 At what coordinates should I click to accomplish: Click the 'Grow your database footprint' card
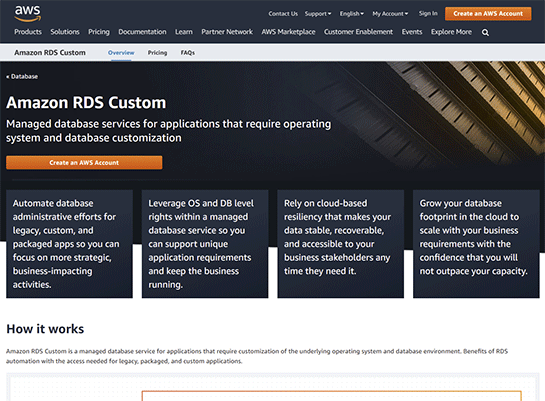[x=476, y=244]
